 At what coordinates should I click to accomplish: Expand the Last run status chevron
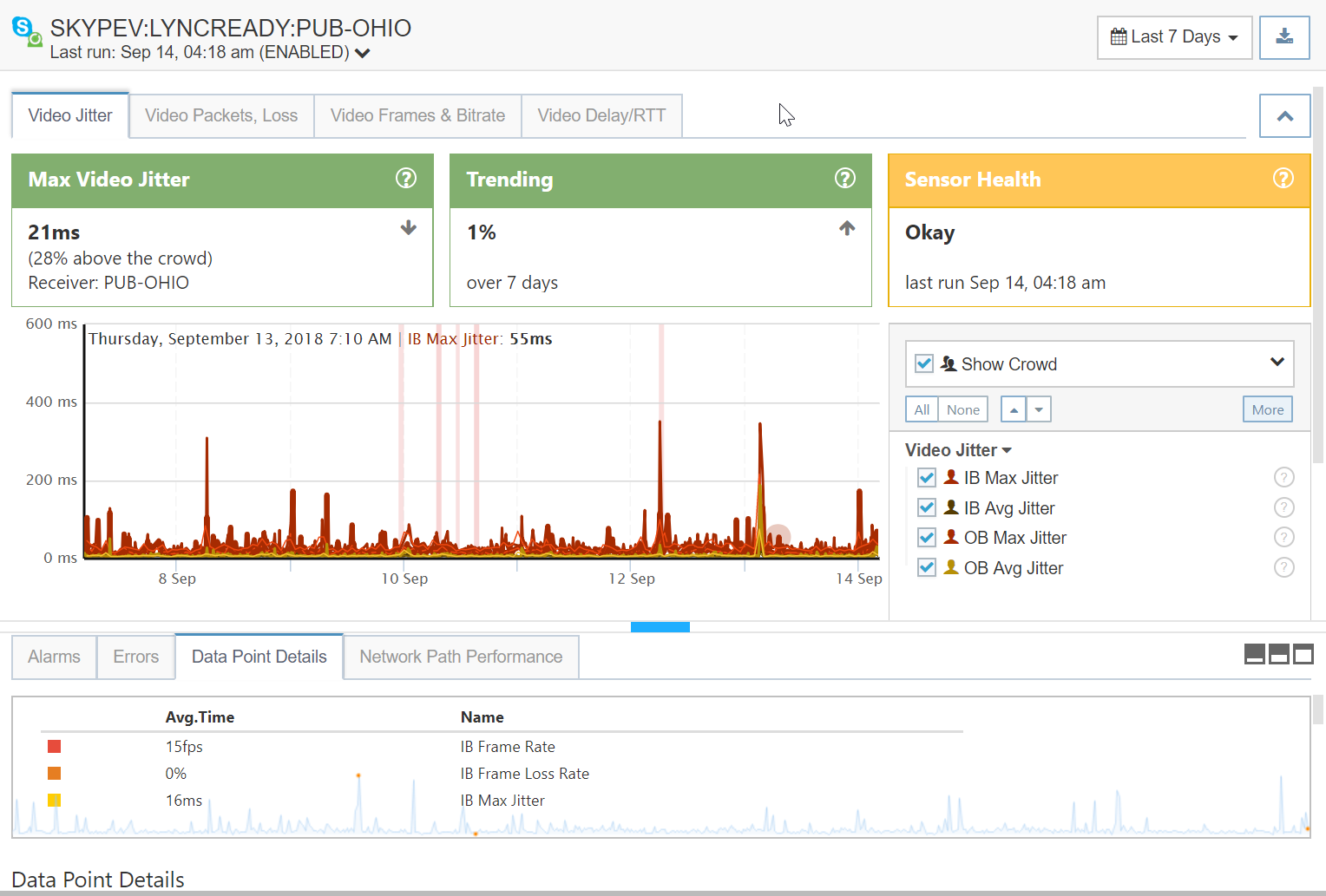[363, 53]
